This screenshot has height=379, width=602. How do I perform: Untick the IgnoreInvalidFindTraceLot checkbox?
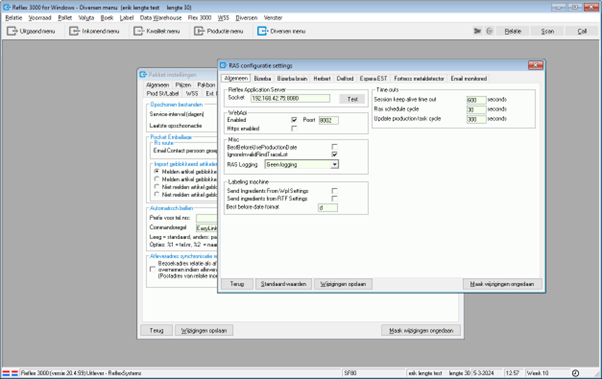[334, 154]
